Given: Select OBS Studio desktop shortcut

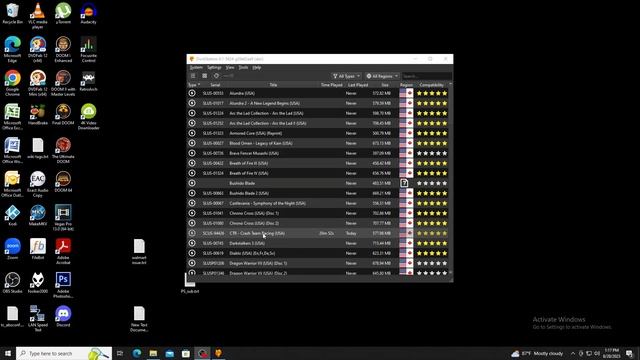Looking at the screenshot, I should [x=12, y=283].
